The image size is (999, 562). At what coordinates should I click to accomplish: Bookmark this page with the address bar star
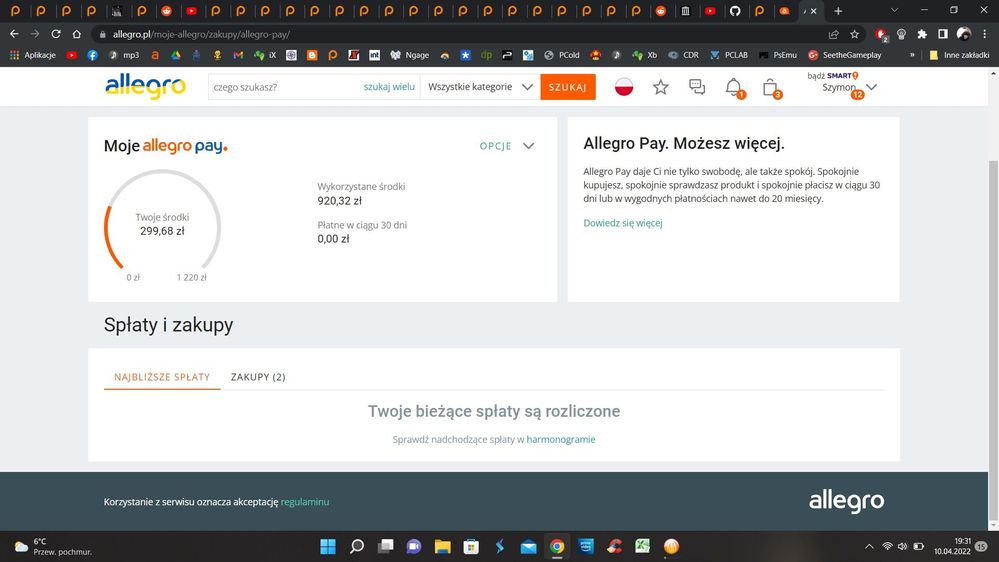tap(854, 34)
